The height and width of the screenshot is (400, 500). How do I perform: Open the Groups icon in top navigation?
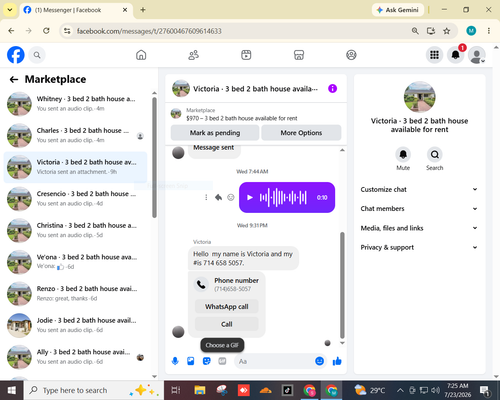[x=351, y=55]
